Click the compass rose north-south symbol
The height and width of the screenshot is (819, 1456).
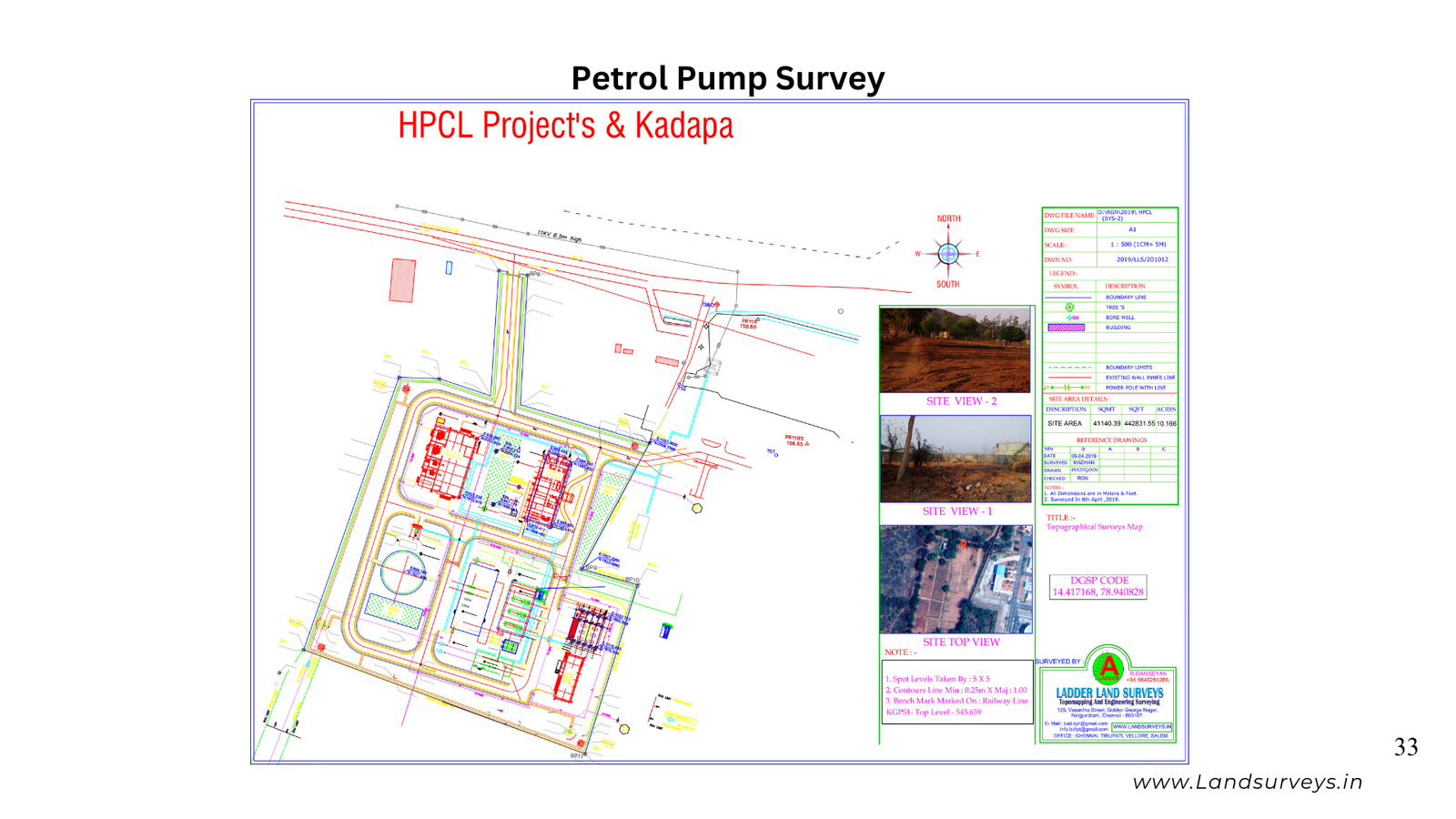(948, 253)
